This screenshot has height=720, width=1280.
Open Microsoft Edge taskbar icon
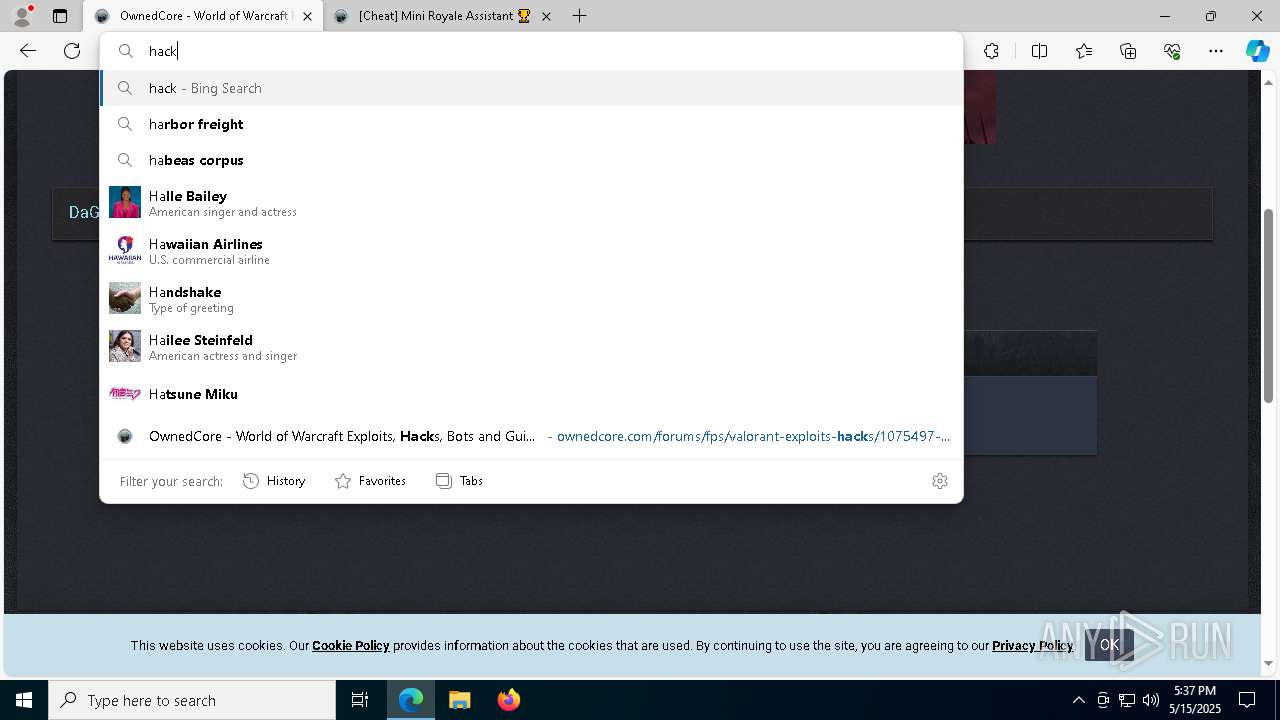tap(411, 700)
